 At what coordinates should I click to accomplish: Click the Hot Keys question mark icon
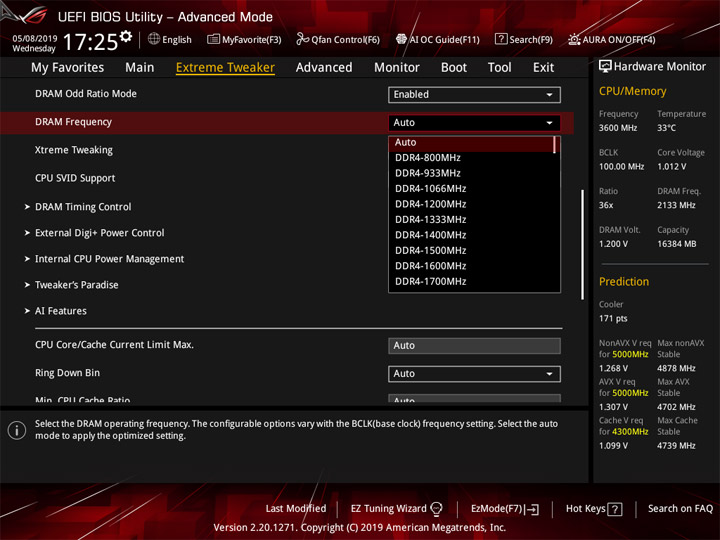(x=615, y=509)
